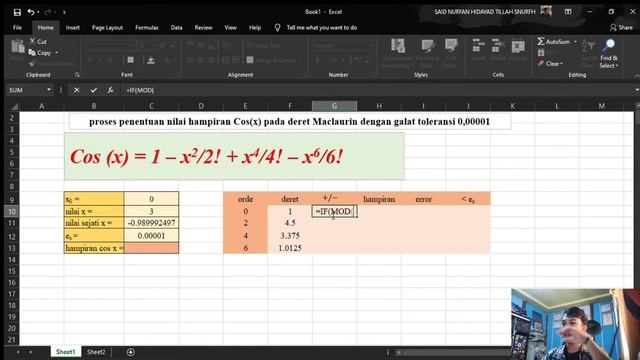Go to next sheet with right arrow
The width and height of the screenshot is (640, 360).
tap(30, 352)
